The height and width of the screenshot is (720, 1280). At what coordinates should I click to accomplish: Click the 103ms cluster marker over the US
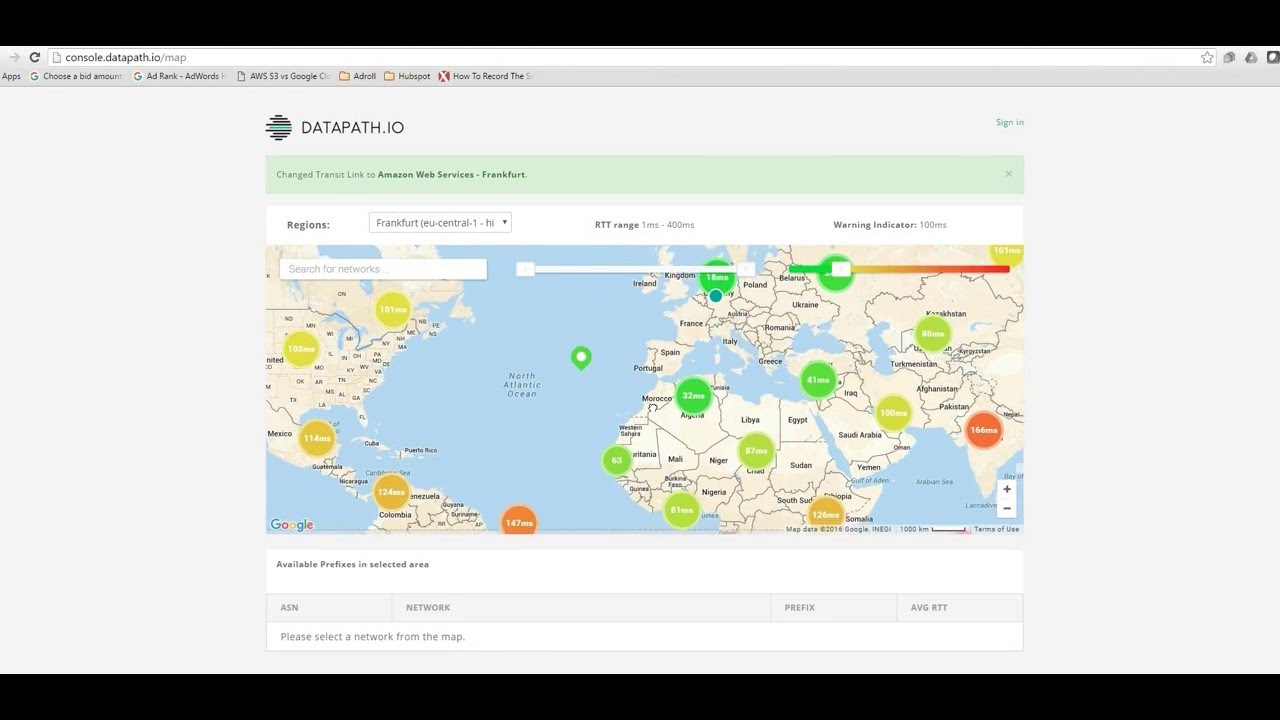[301, 350]
